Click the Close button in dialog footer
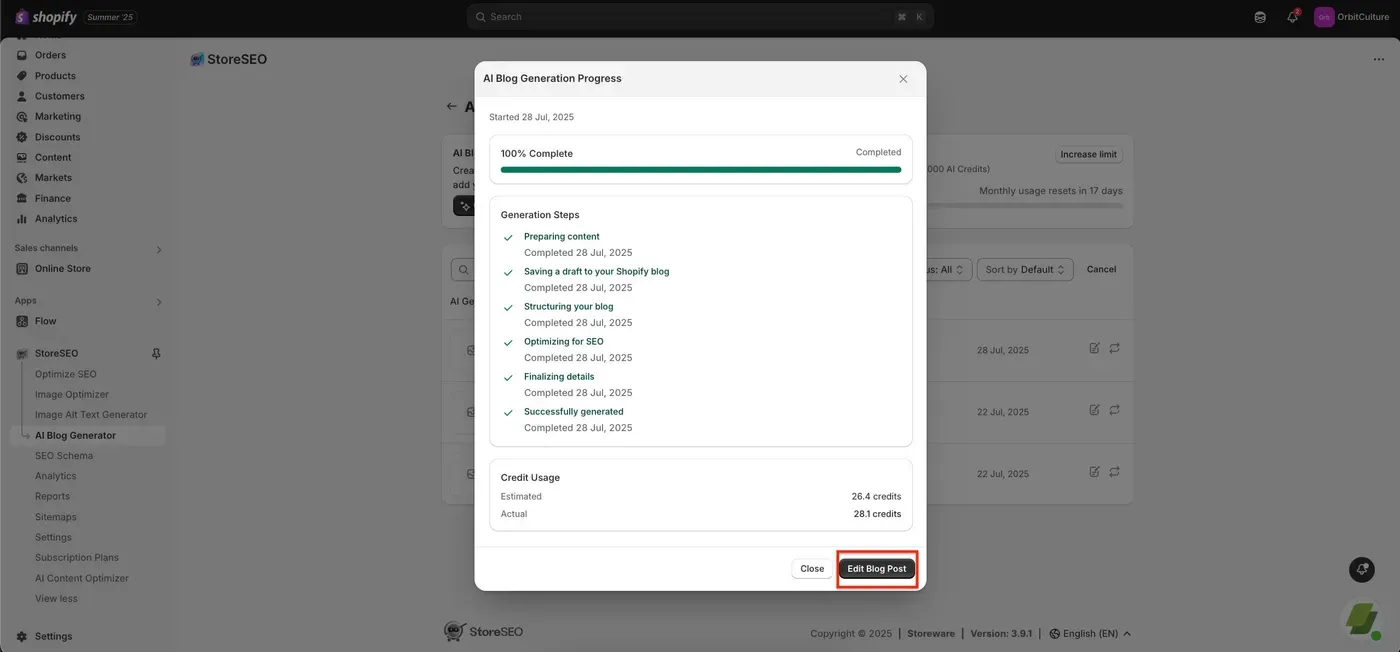Viewport: 1400px width, 652px height. pos(812,568)
